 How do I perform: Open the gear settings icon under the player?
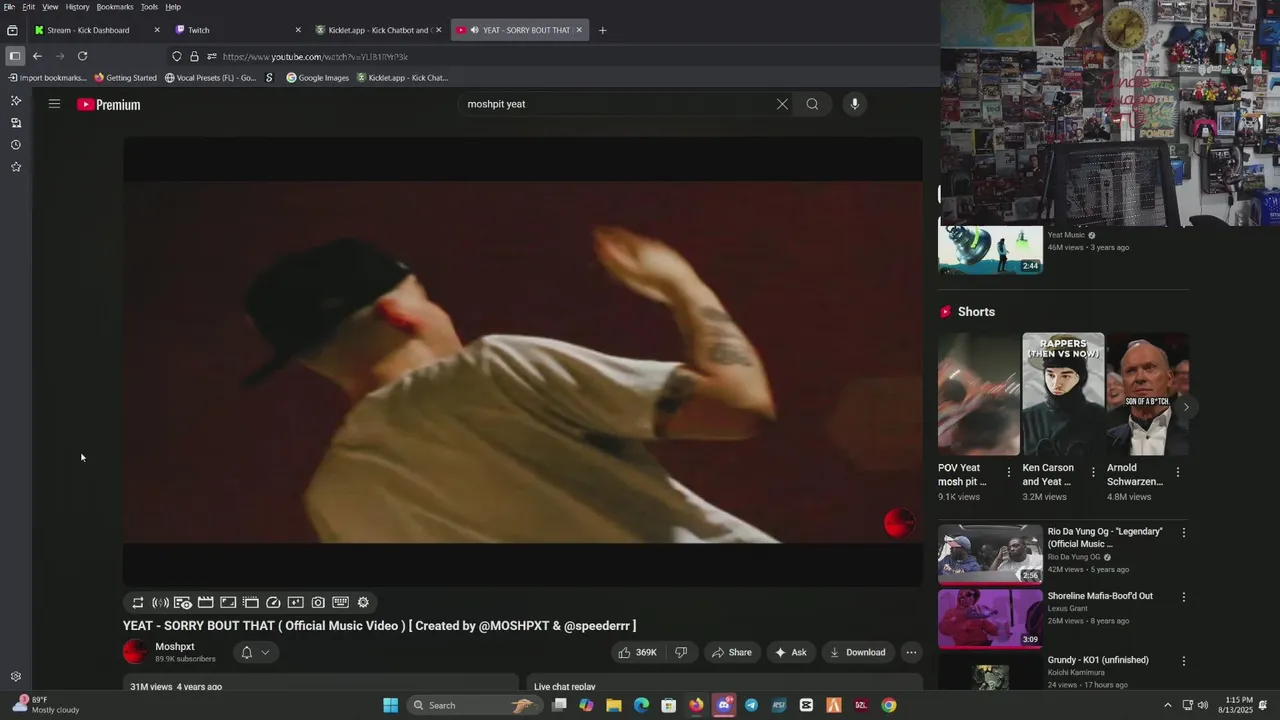363,602
